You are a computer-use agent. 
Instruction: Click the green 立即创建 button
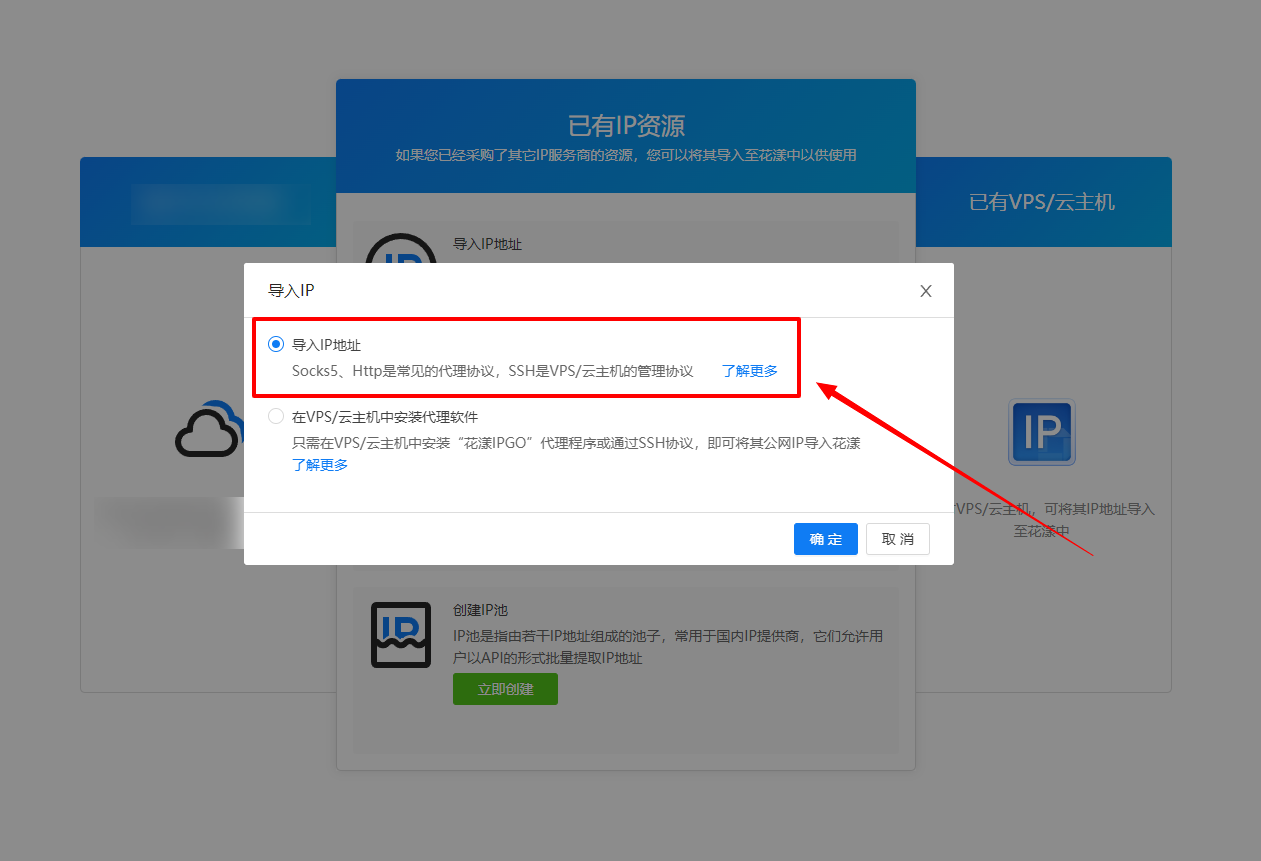click(505, 689)
